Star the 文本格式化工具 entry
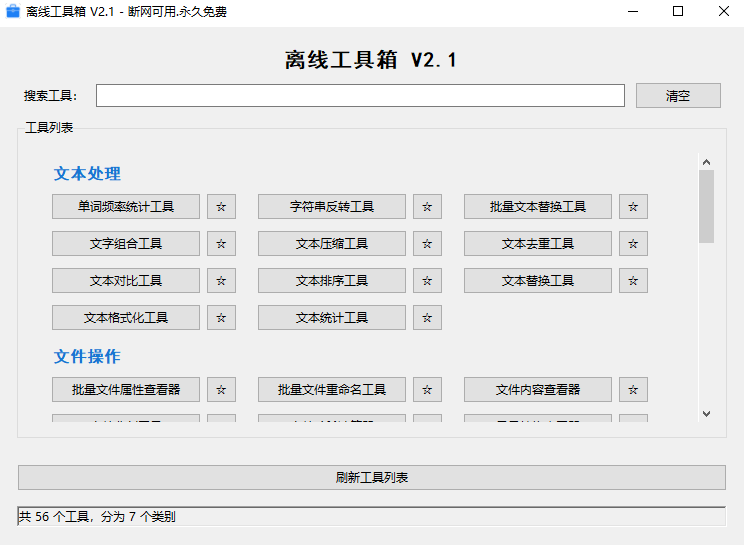This screenshot has height=545, width=744. pyautogui.click(x=221, y=317)
